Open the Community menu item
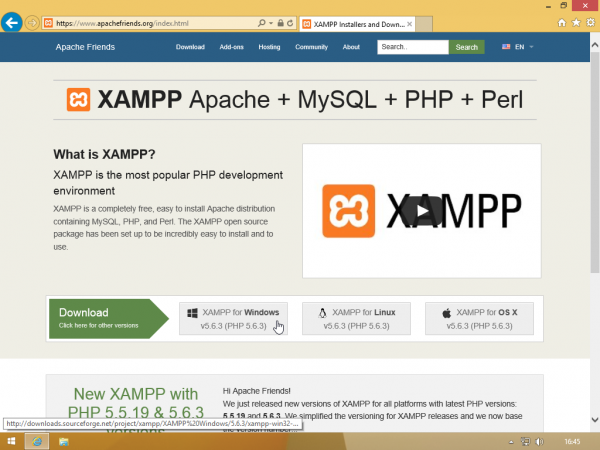The width and height of the screenshot is (600, 450). point(311,47)
